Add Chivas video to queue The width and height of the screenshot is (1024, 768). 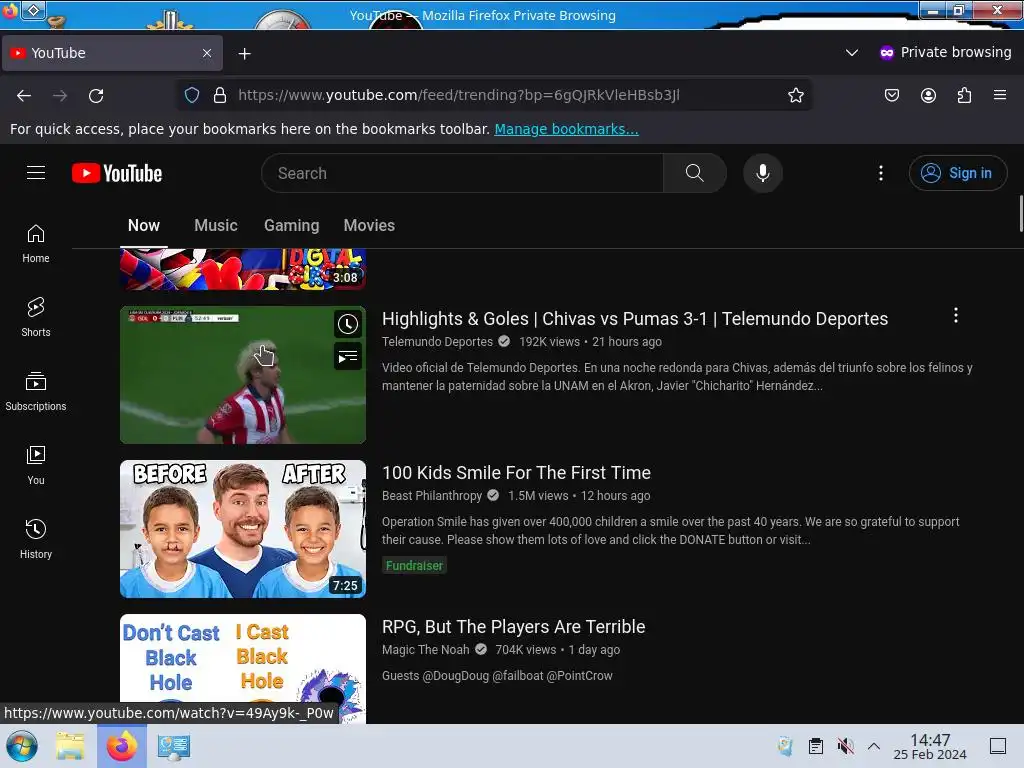click(347, 357)
